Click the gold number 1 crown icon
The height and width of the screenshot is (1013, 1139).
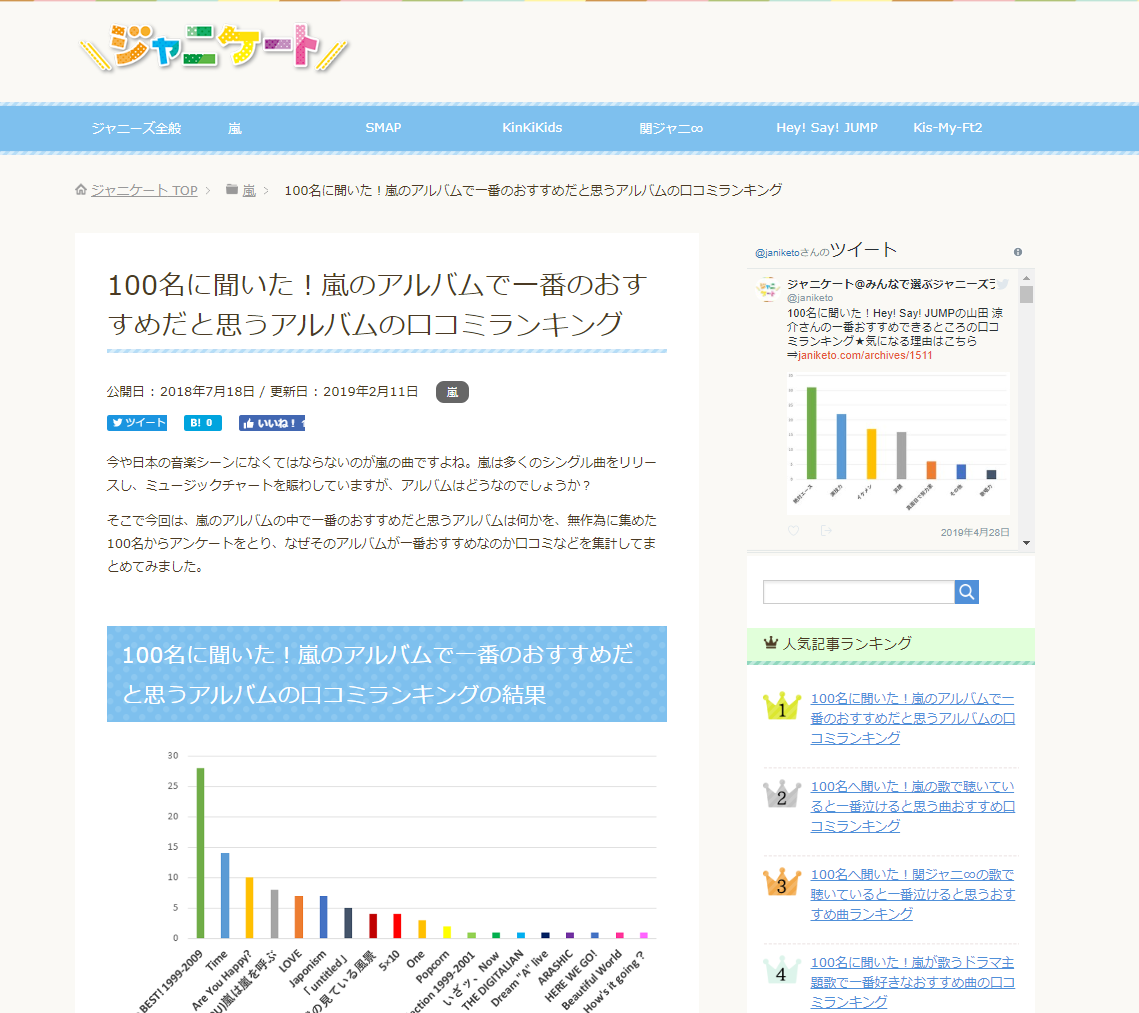pos(782,707)
